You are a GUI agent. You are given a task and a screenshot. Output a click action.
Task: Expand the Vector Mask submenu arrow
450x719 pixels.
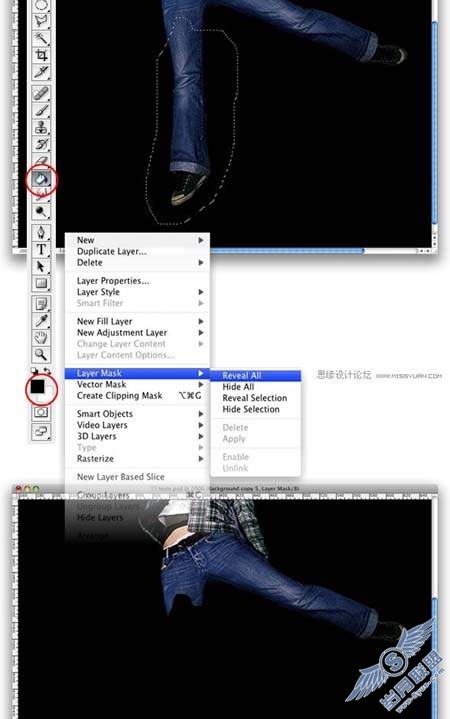201,384
